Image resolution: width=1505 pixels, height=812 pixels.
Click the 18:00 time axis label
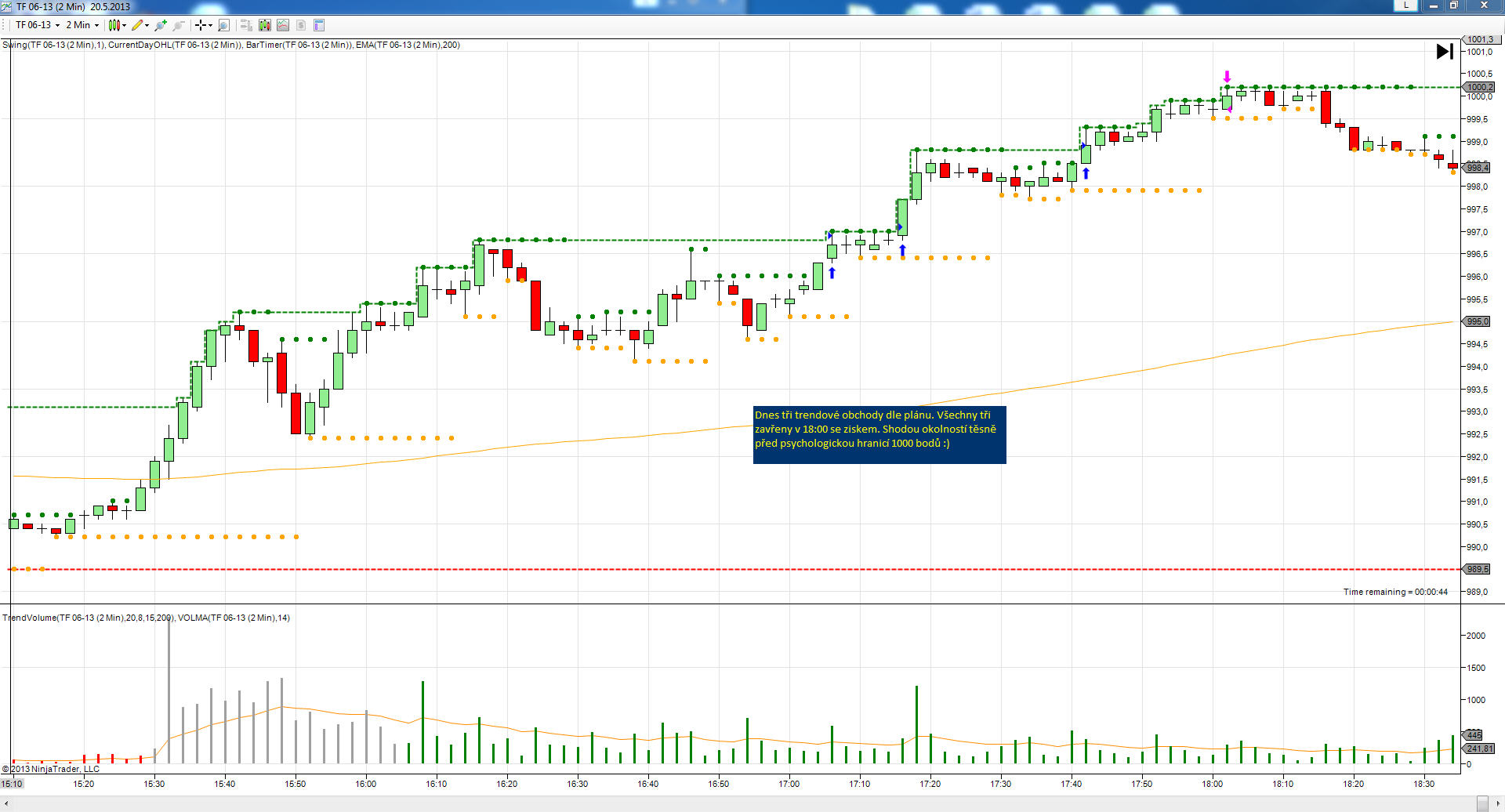1213,784
